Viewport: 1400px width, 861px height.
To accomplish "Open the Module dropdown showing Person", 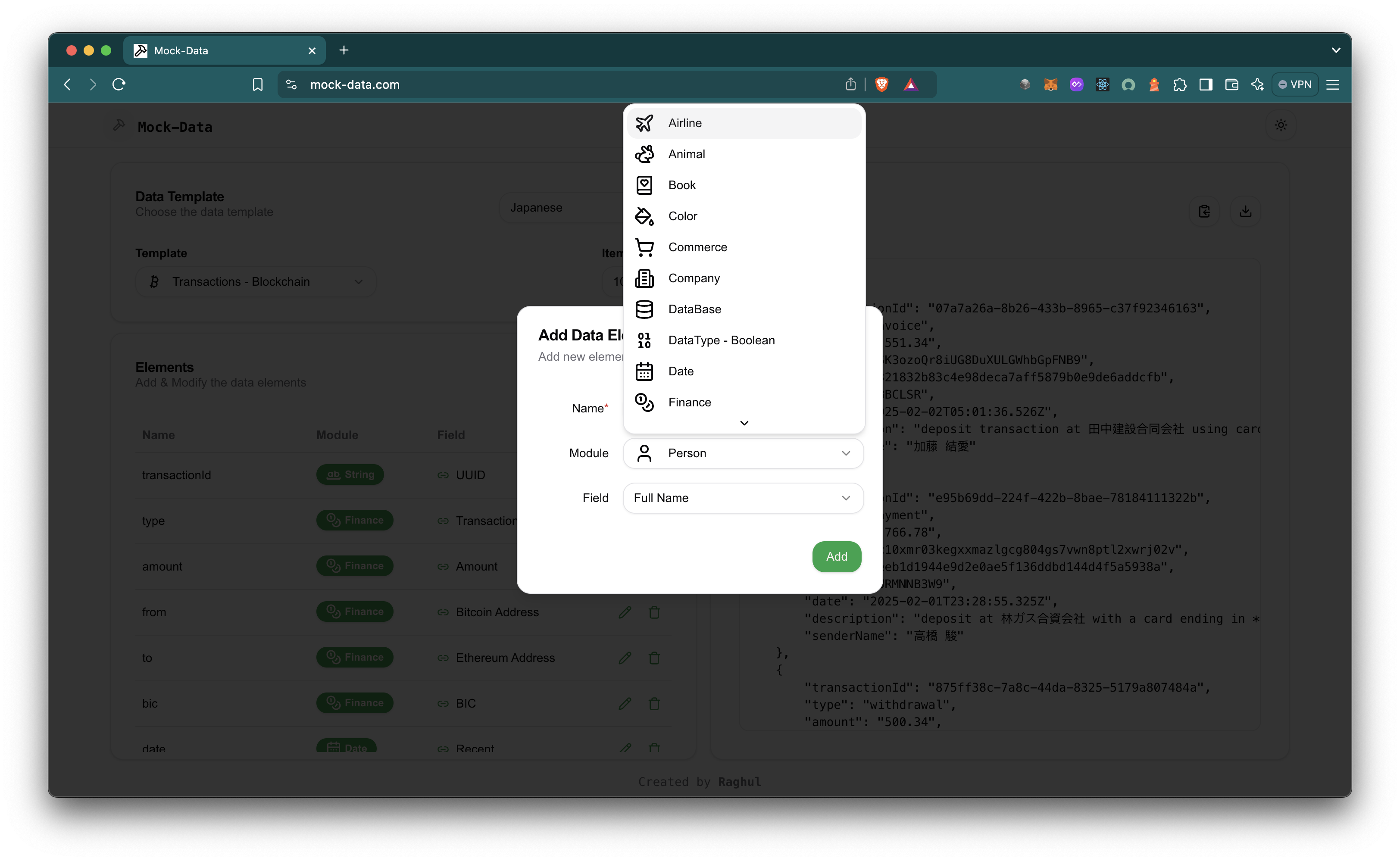I will pos(743,453).
